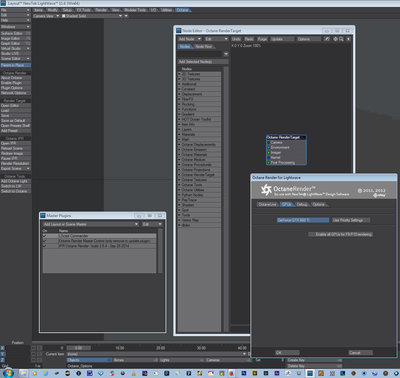
Task: Open the Current Item dropdown
Action: click(157, 354)
